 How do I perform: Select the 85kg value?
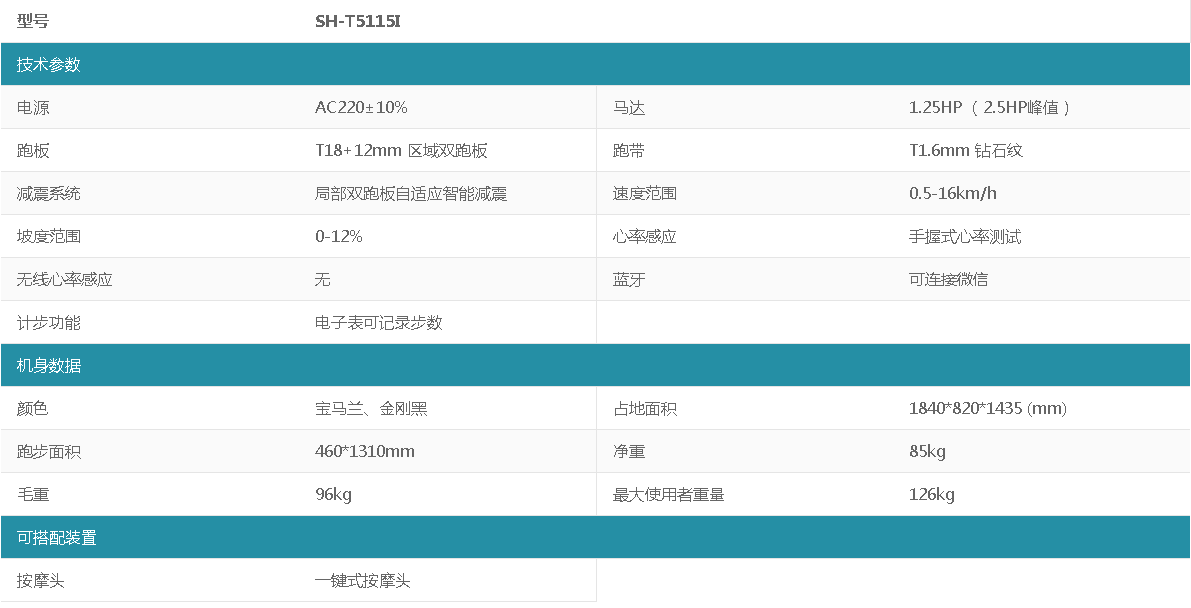click(x=927, y=451)
